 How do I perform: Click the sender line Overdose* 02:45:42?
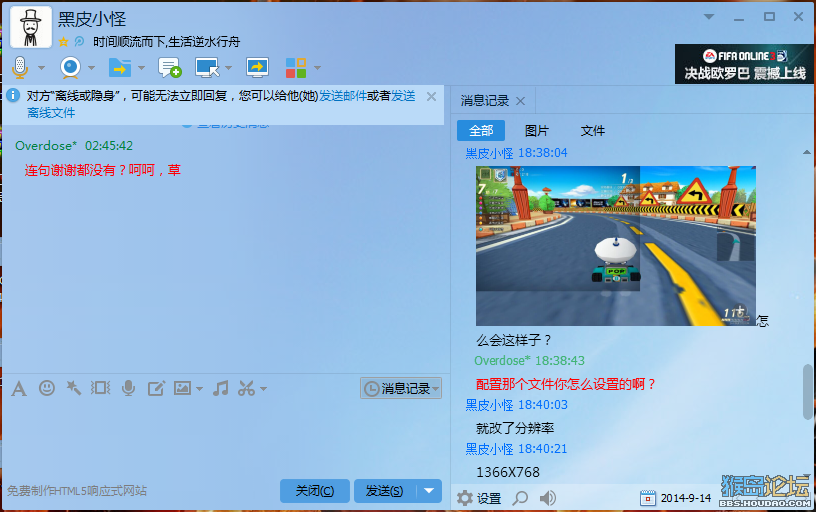pos(74,146)
